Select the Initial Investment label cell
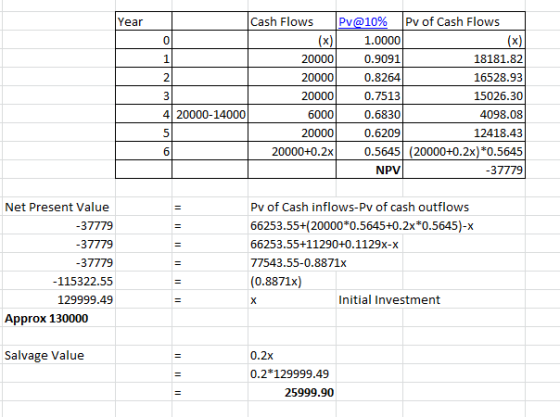560x417 pixels. tap(389, 300)
